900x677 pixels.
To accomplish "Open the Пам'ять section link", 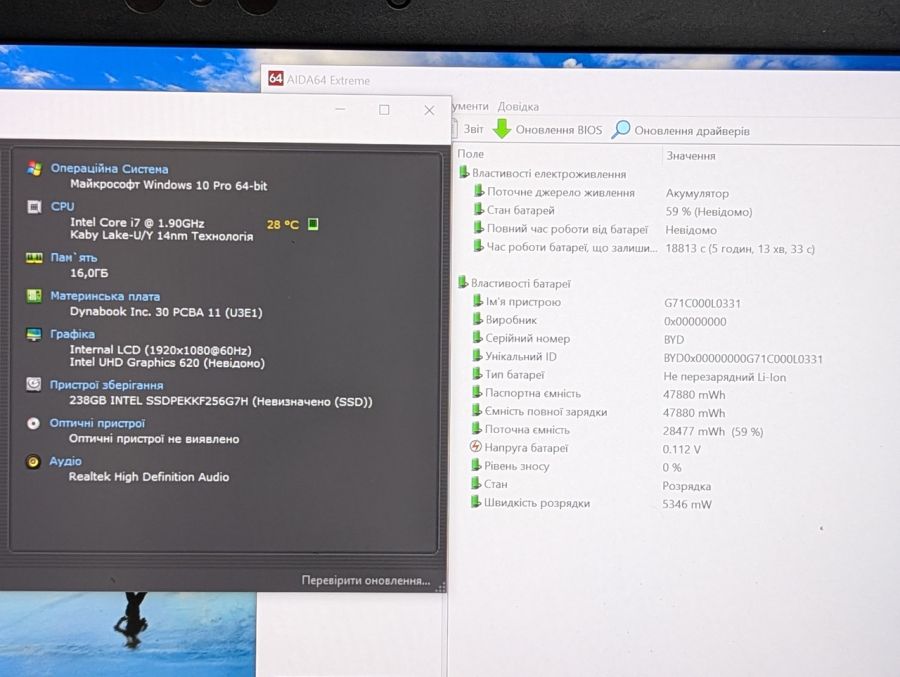I will pyautogui.click(x=73, y=257).
